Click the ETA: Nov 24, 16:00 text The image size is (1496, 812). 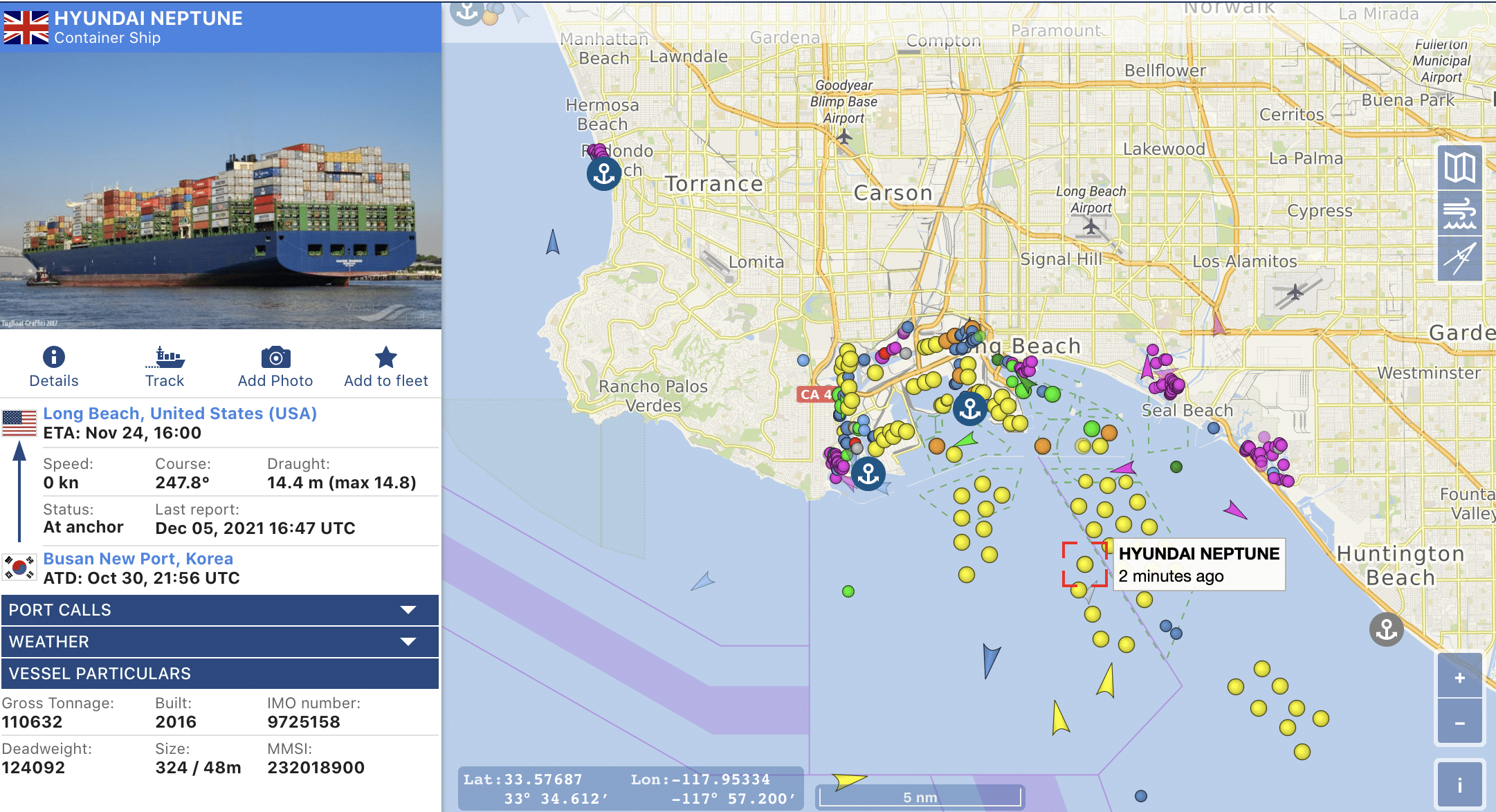coord(122,433)
